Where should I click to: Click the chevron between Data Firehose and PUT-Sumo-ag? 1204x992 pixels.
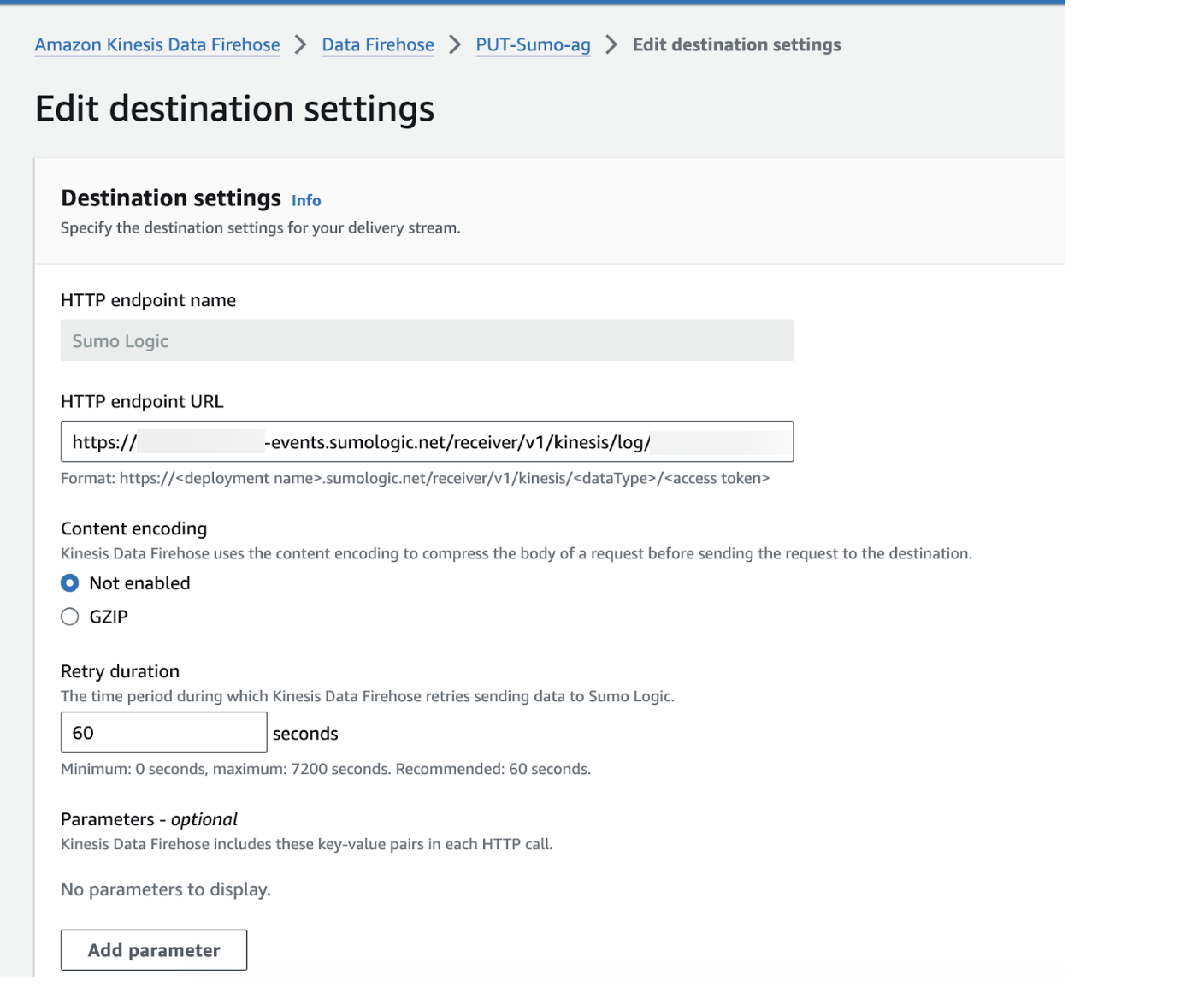tap(454, 44)
